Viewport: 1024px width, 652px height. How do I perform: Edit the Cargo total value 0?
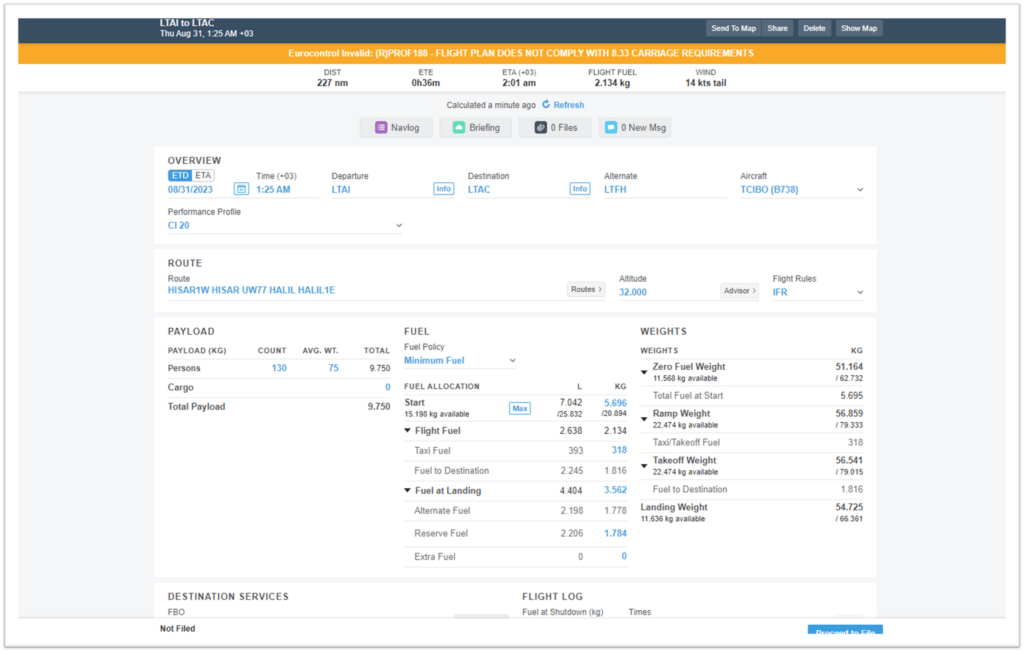(387, 387)
